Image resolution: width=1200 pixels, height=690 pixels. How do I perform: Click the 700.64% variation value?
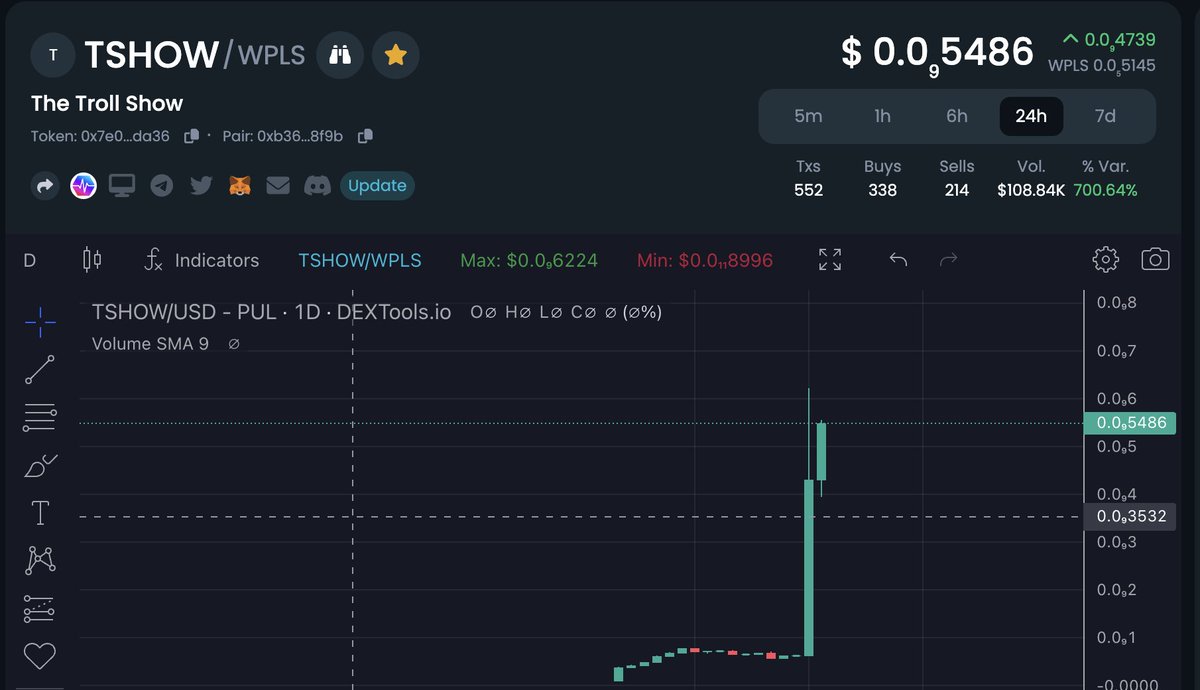pos(1105,190)
